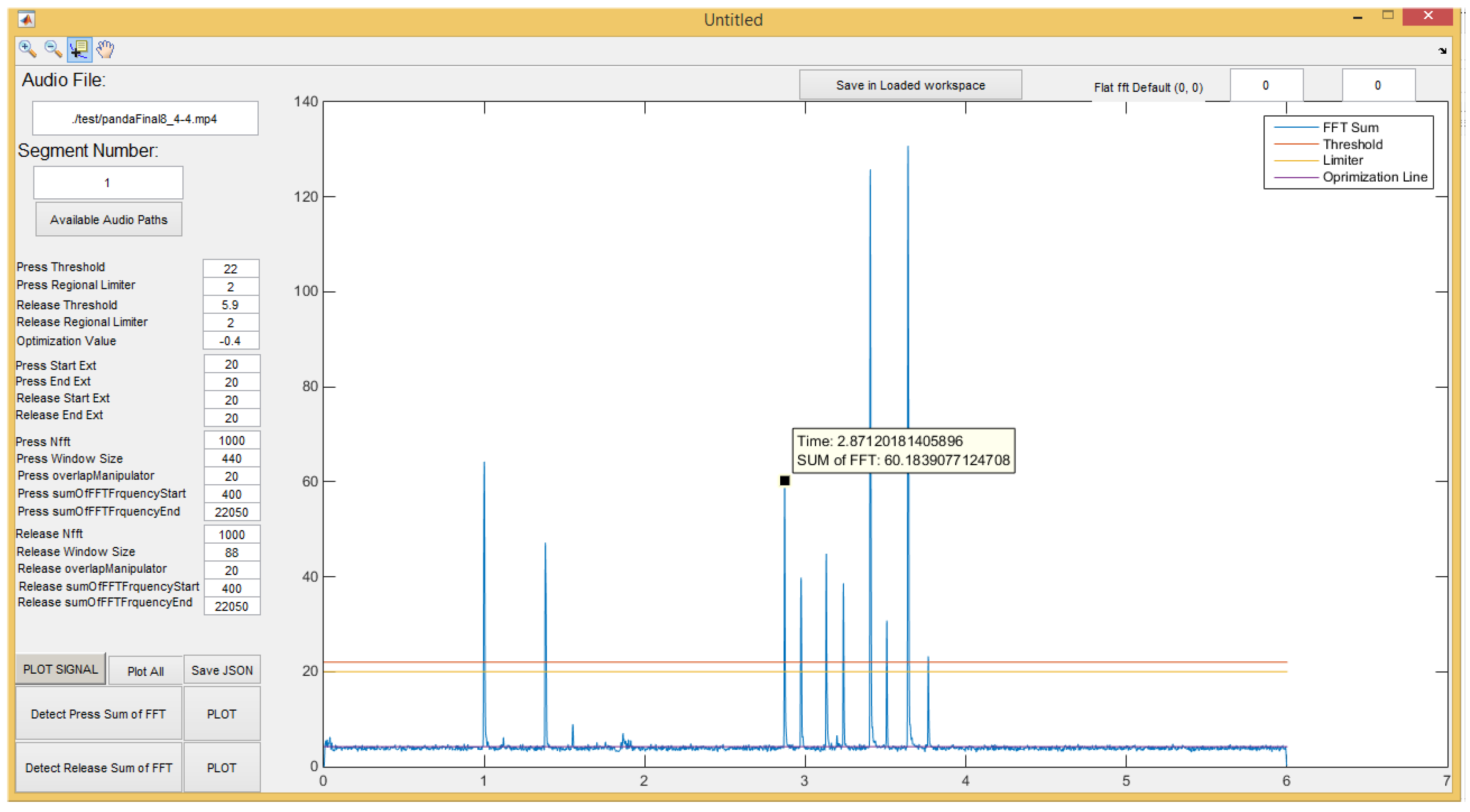1470x812 pixels.
Task: Edit the Press End Ext field
Action: tap(232, 382)
